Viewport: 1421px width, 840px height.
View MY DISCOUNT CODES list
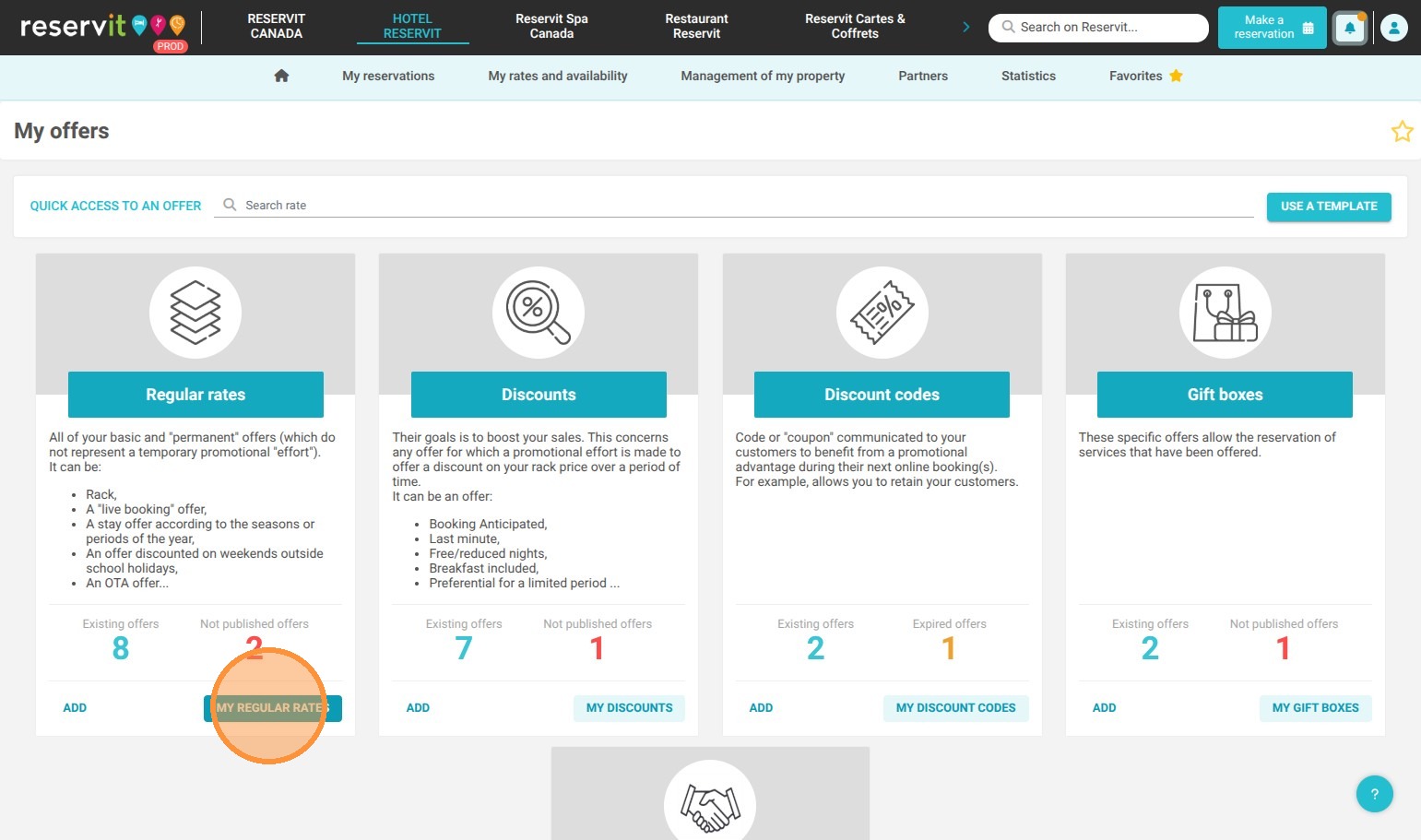point(955,708)
